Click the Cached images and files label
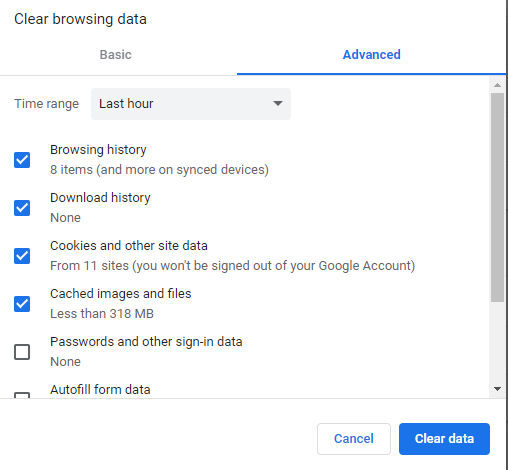The height and width of the screenshot is (470, 508). pos(121,294)
